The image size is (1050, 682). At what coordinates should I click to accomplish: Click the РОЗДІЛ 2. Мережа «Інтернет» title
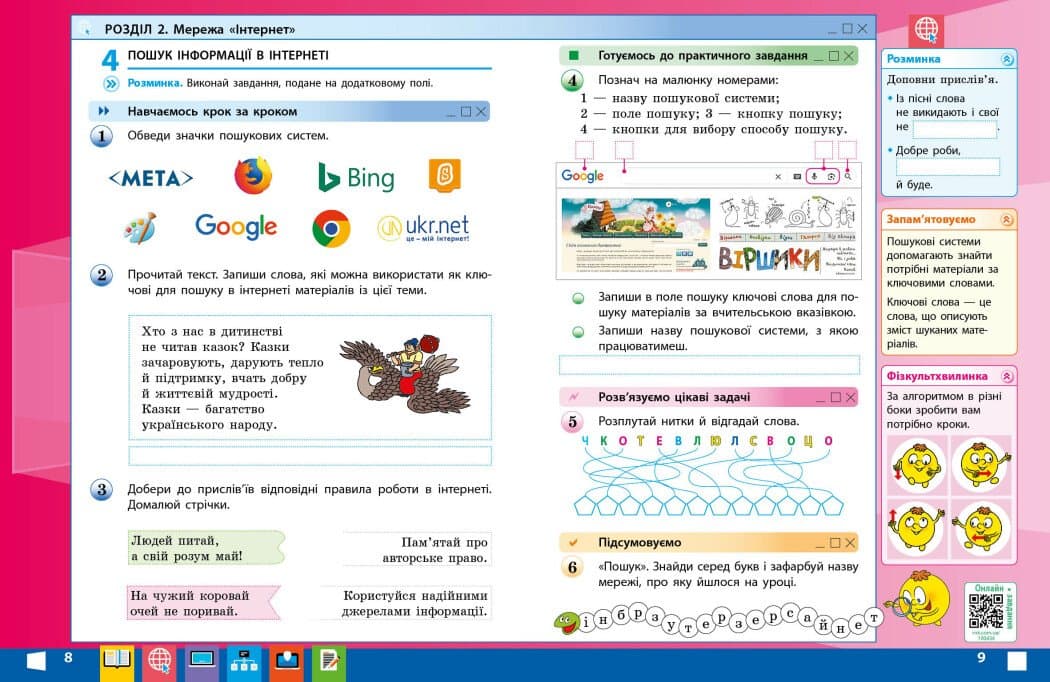pyautogui.click(x=200, y=29)
